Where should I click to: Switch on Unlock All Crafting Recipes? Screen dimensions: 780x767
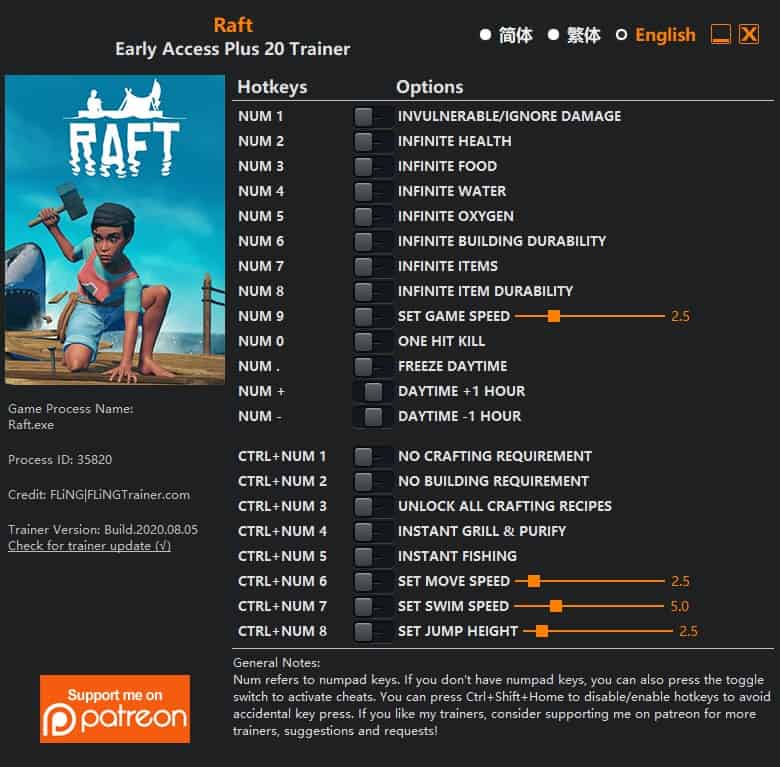(373, 506)
